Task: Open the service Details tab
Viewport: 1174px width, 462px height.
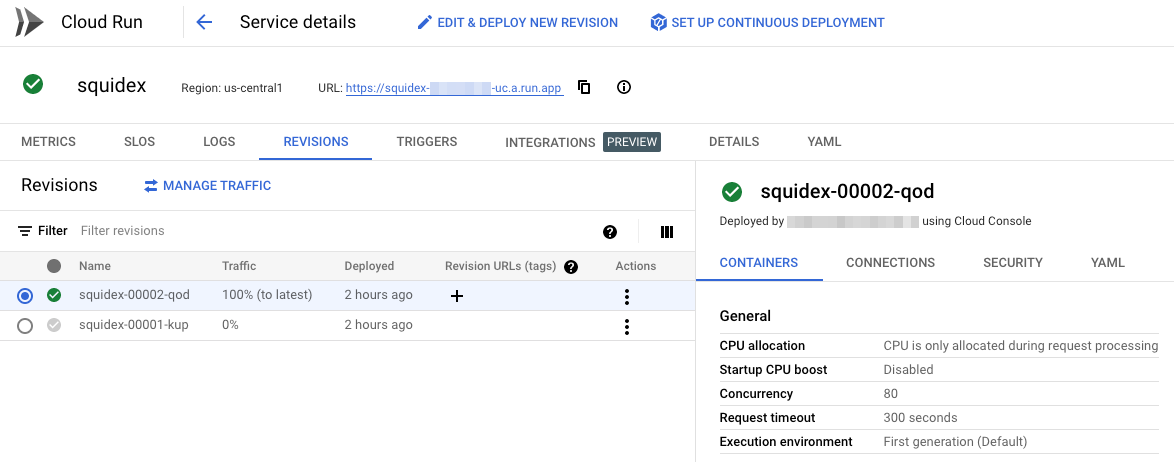Action: (x=734, y=142)
